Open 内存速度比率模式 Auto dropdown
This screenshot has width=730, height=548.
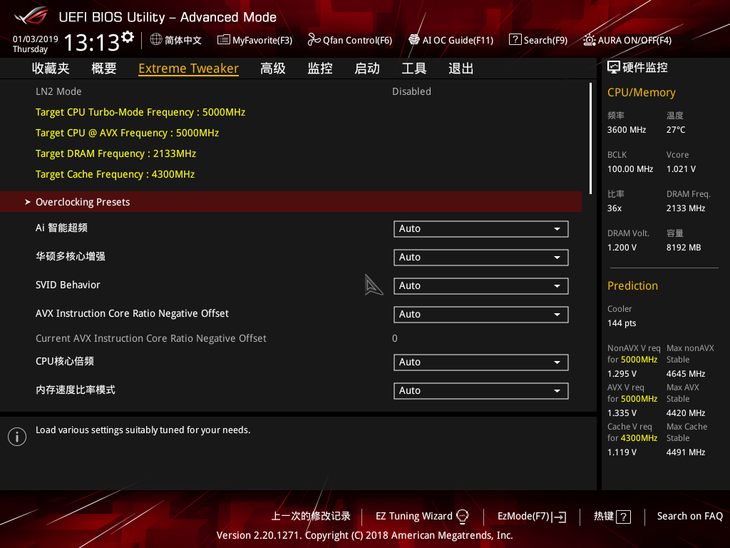click(480, 391)
